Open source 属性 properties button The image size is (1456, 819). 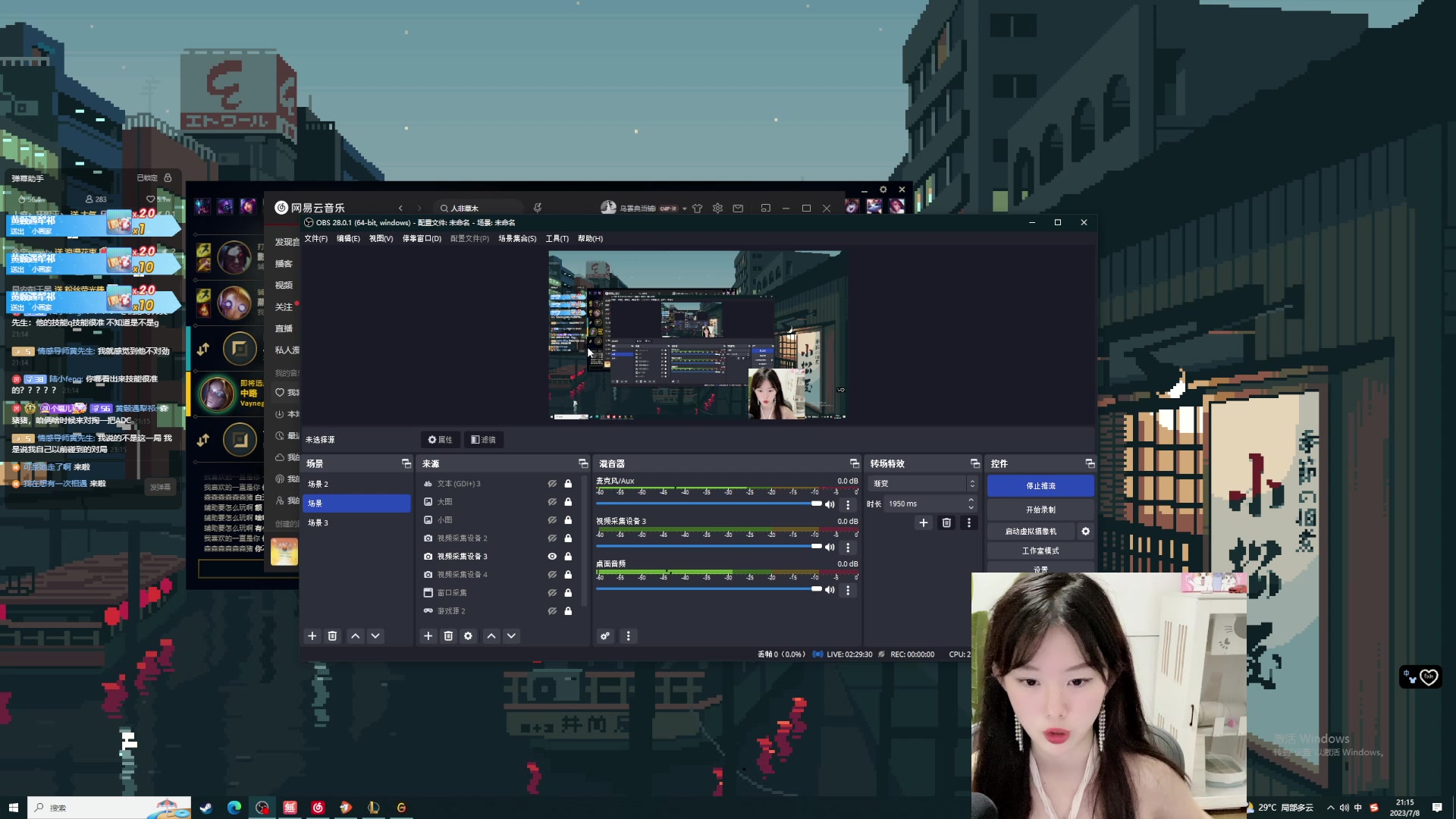click(x=440, y=440)
